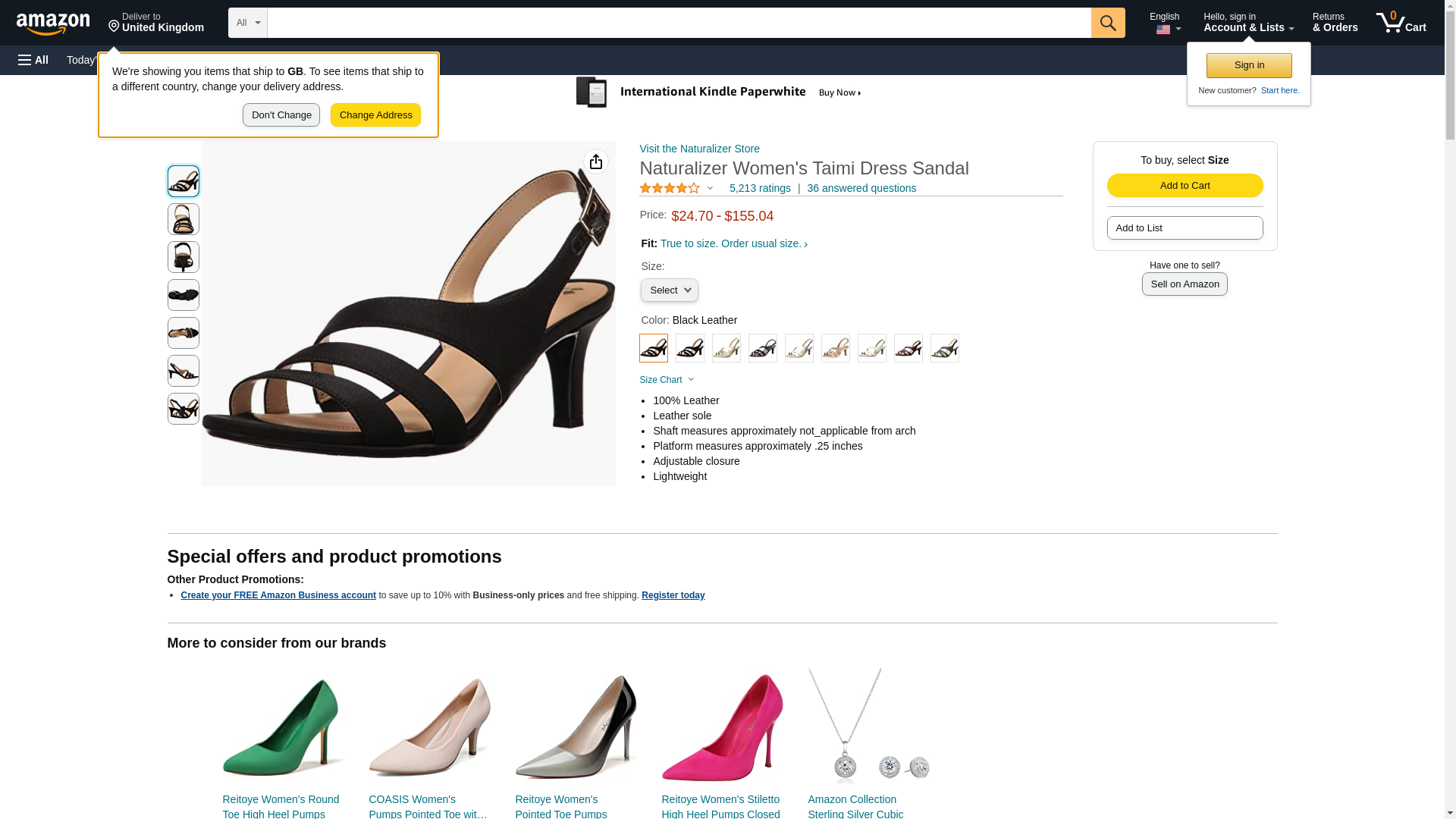This screenshot has width=1456, height=819.
Task: Click the Deliver to United Kingdom location
Action: pos(156,23)
